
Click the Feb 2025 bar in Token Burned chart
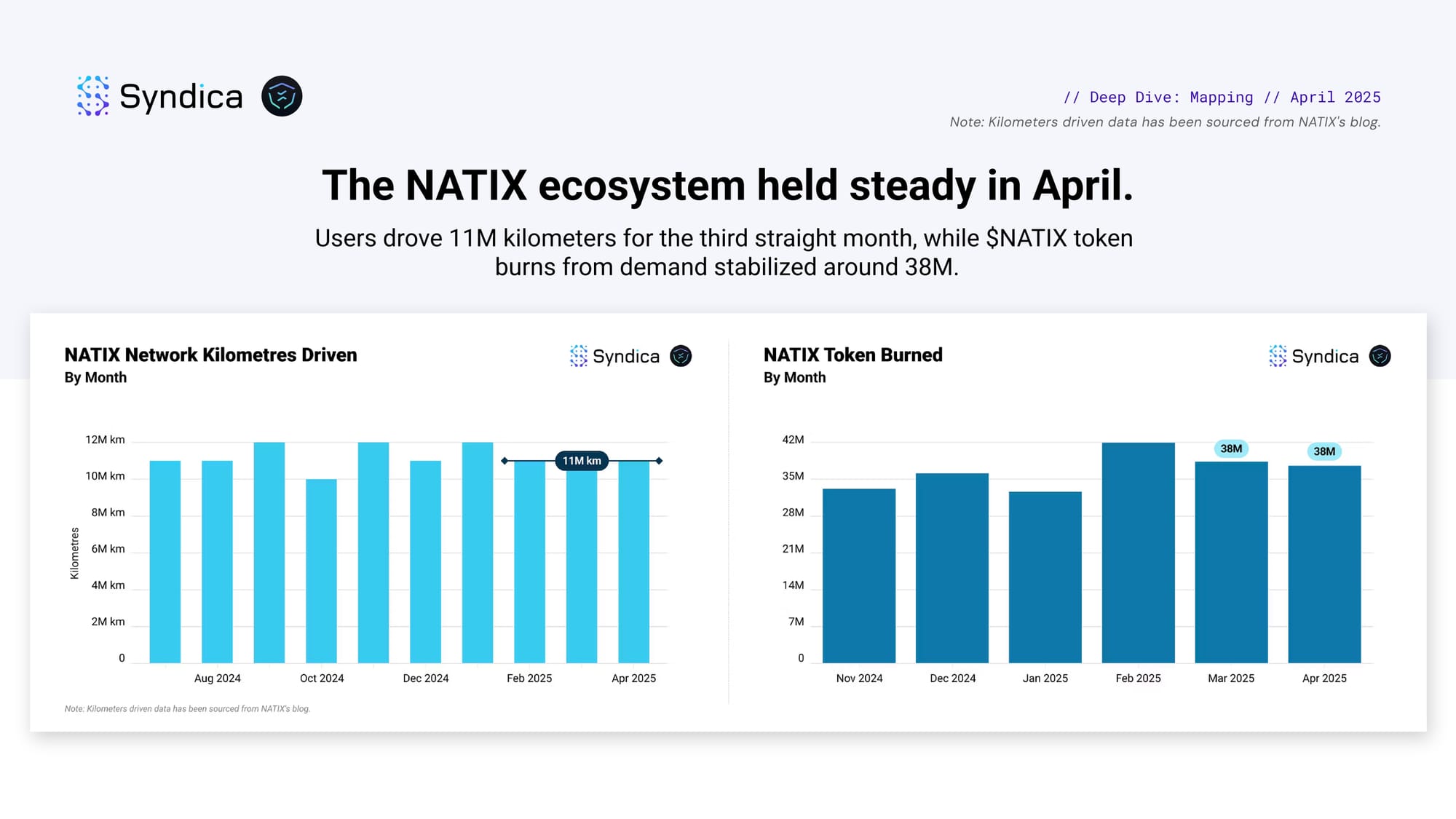[x=1139, y=553]
